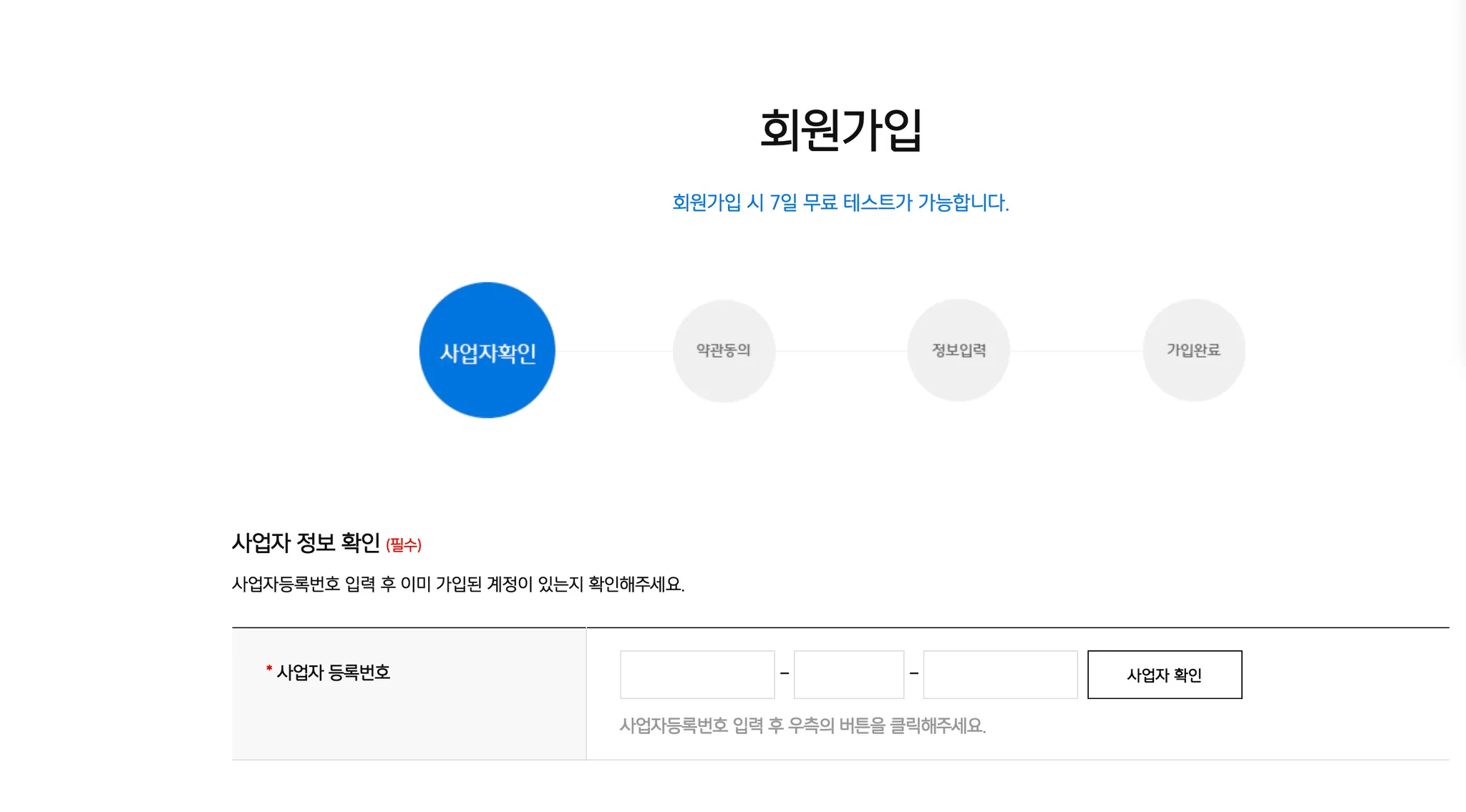Click the 사업자 정보 확인 section heading
Screen dimensions: 1466x812
point(306,543)
